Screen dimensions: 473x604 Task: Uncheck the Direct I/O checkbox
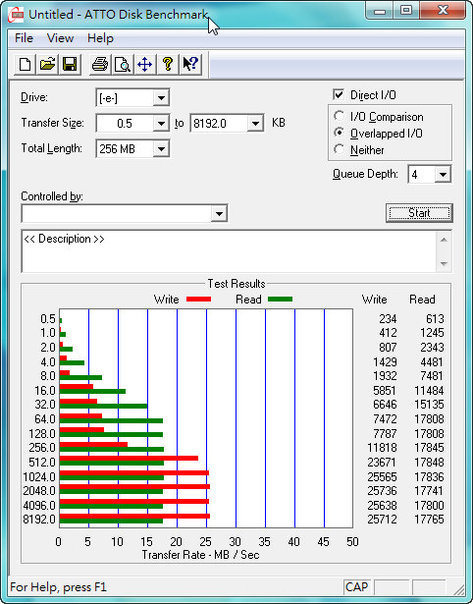tap(338, 95)
